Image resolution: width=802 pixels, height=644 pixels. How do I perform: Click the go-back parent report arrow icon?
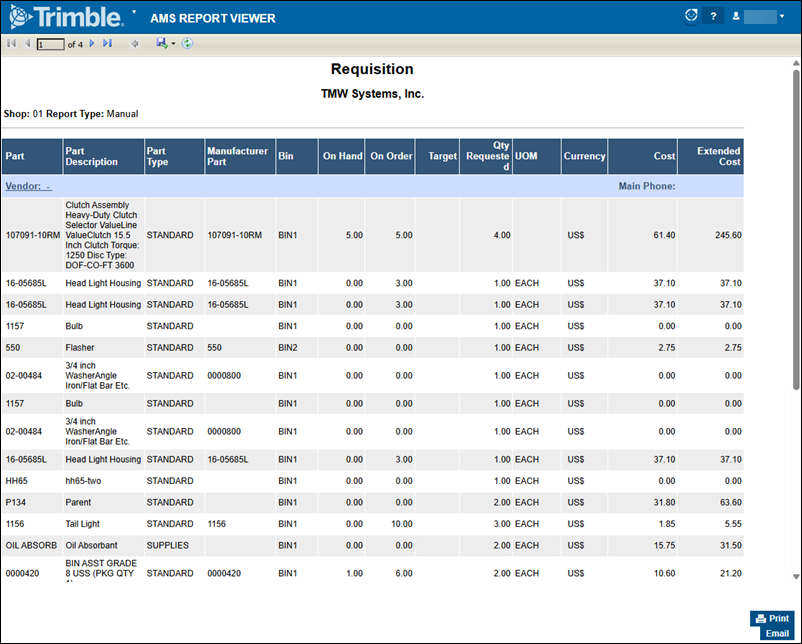(134, 43)
